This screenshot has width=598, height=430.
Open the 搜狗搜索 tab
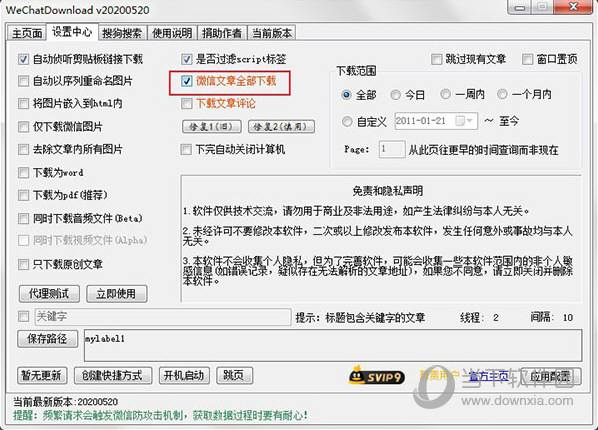[122, 33]
